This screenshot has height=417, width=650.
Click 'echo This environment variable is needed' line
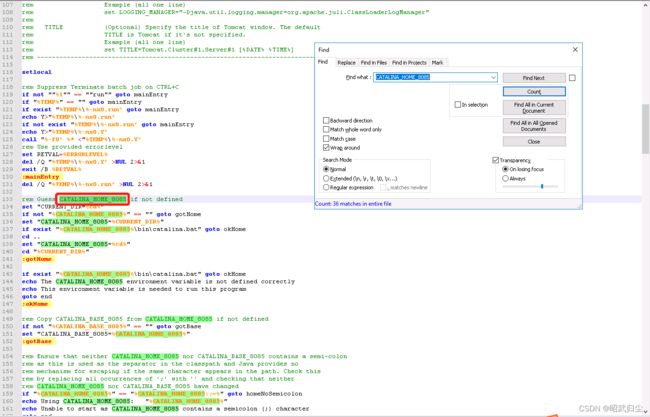pos(134,289)
